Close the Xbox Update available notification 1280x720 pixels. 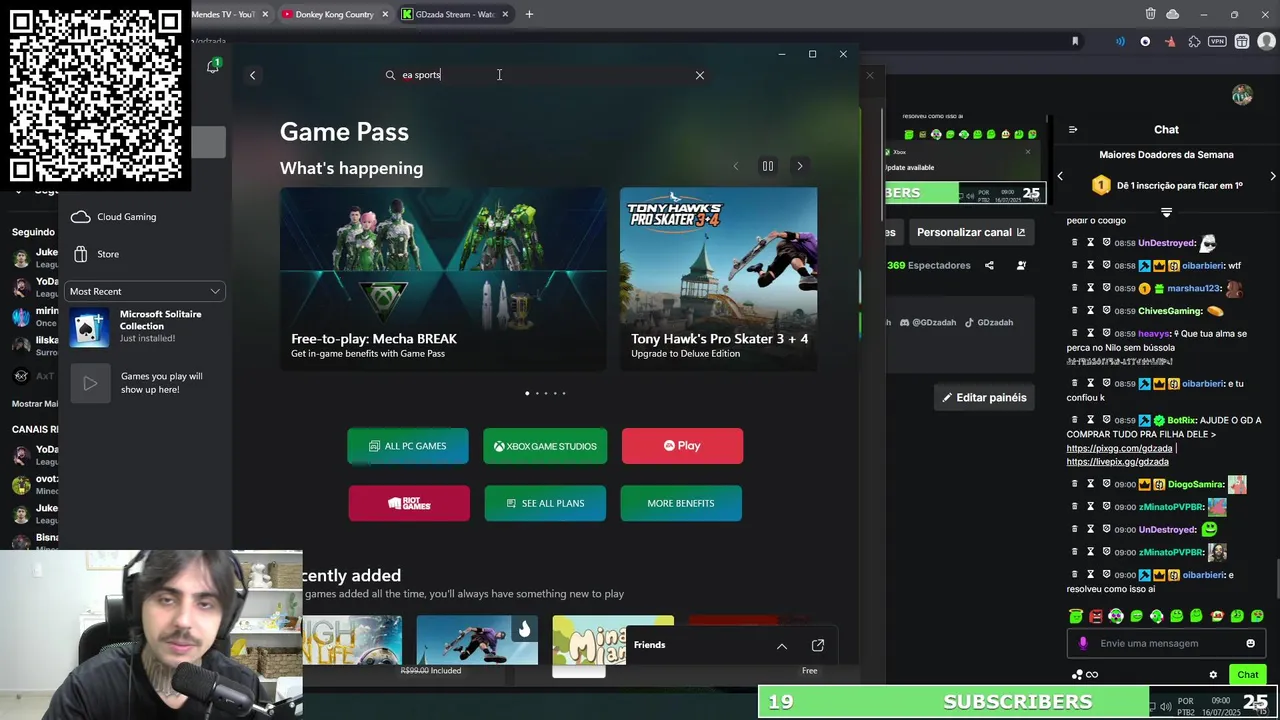pyautogui.click(x=1027, y=152)
